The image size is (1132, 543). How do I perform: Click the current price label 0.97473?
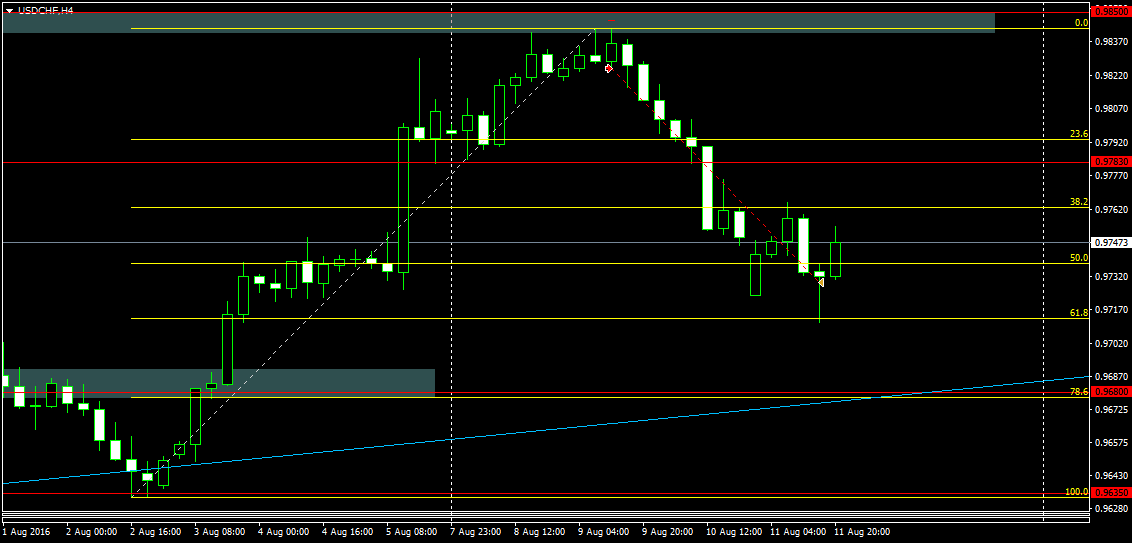tap(1112, 243)
